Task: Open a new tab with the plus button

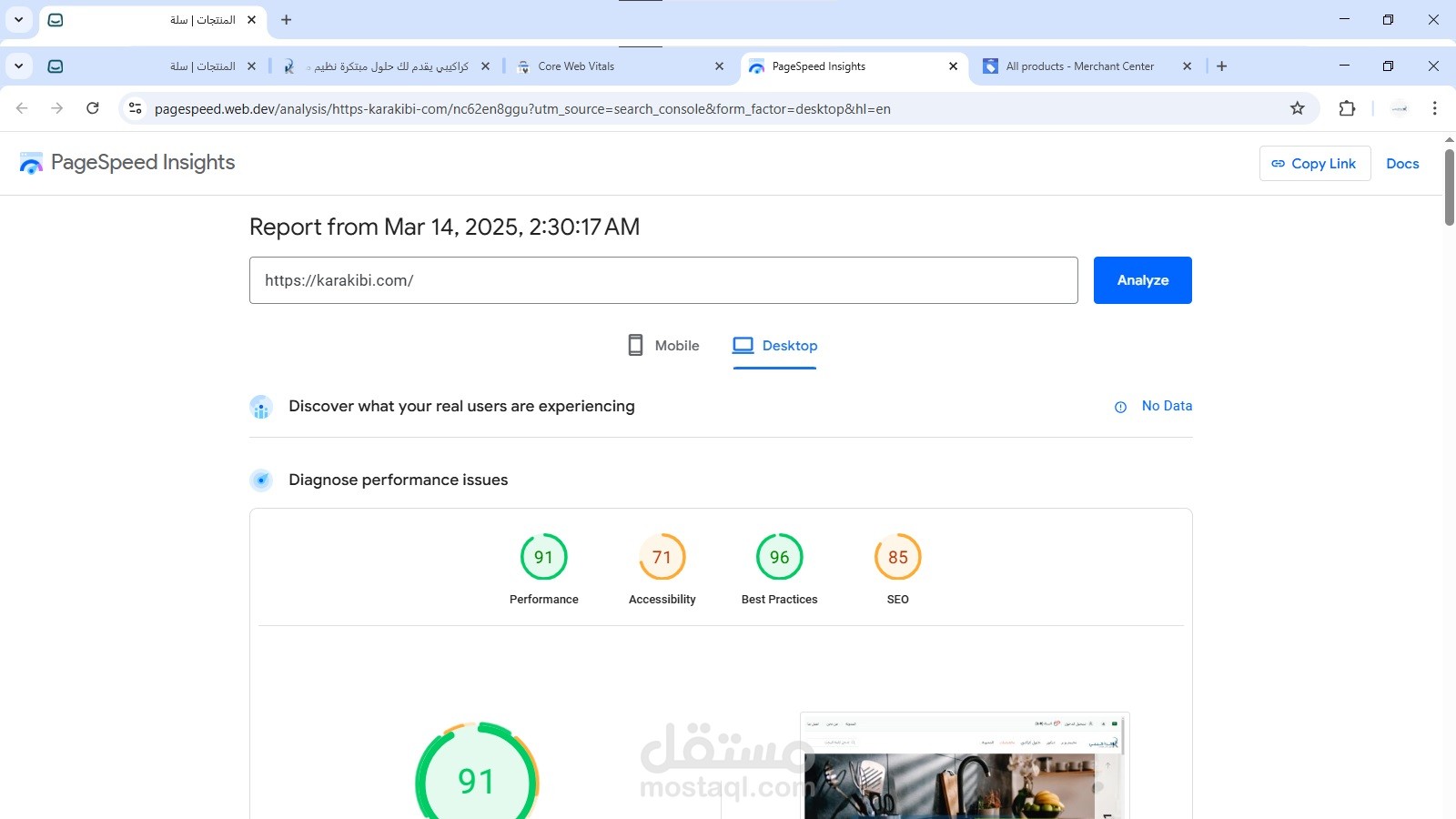Action: (x=1222, y=66)
